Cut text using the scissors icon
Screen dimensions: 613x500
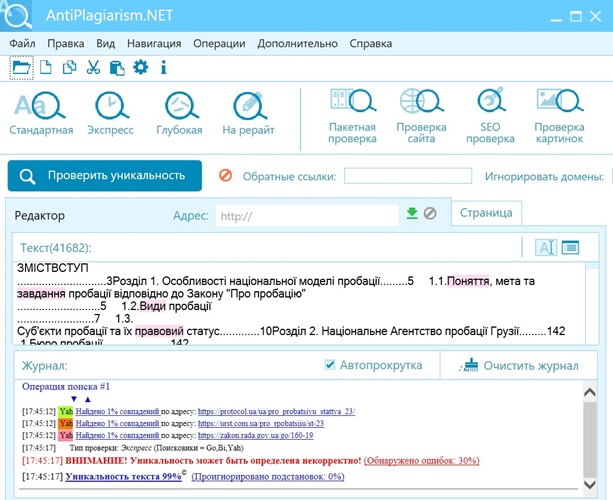point(93,67)
